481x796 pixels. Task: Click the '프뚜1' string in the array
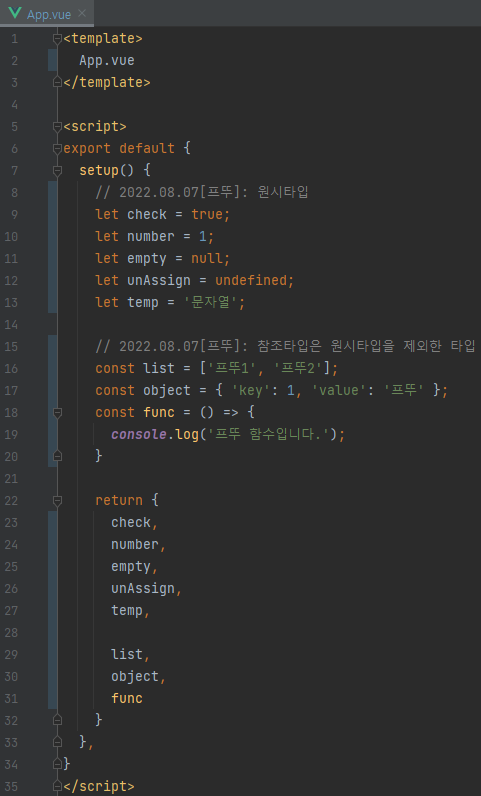[231, 369]
